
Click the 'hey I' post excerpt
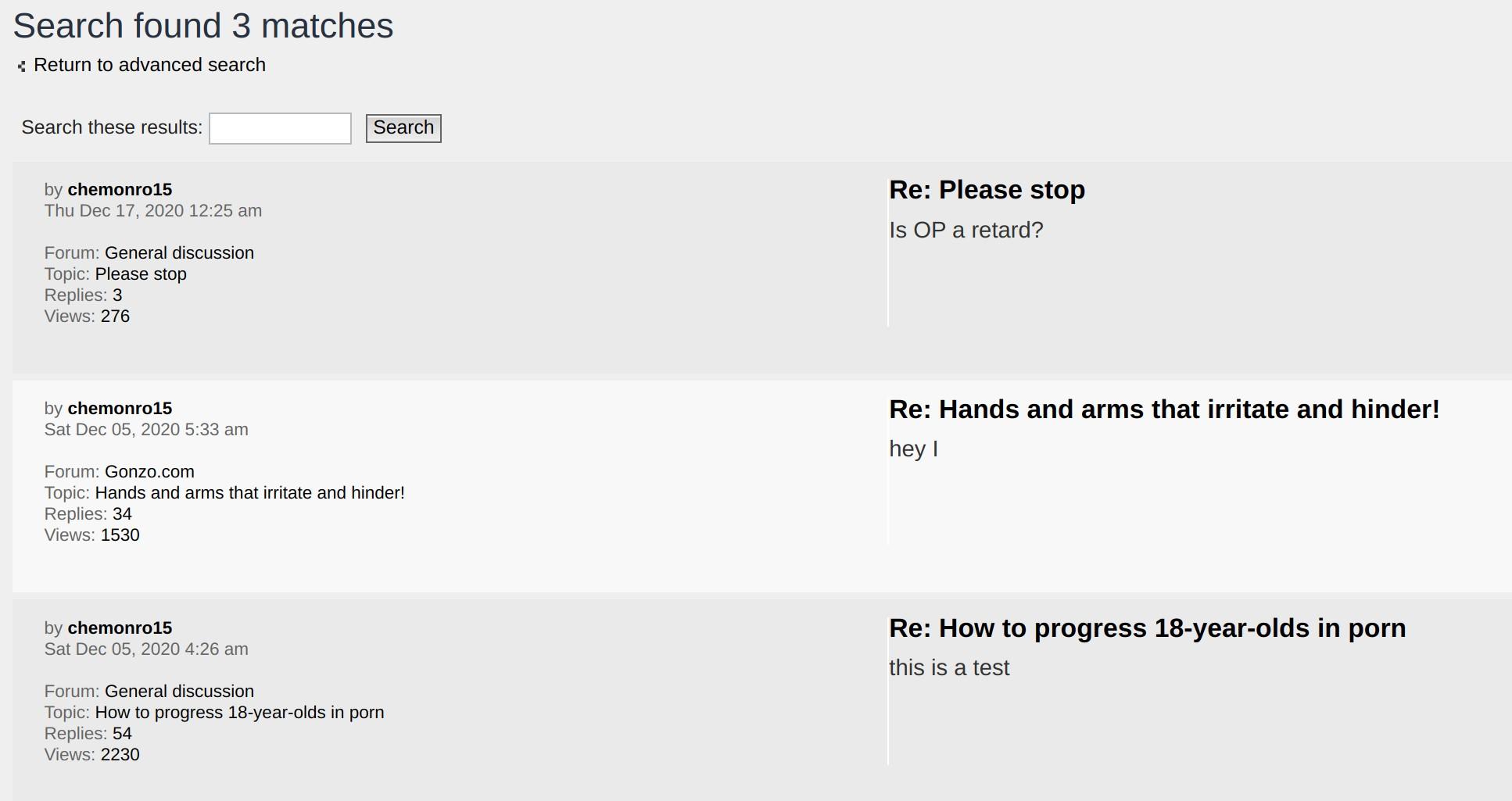(x=913, y=449)
